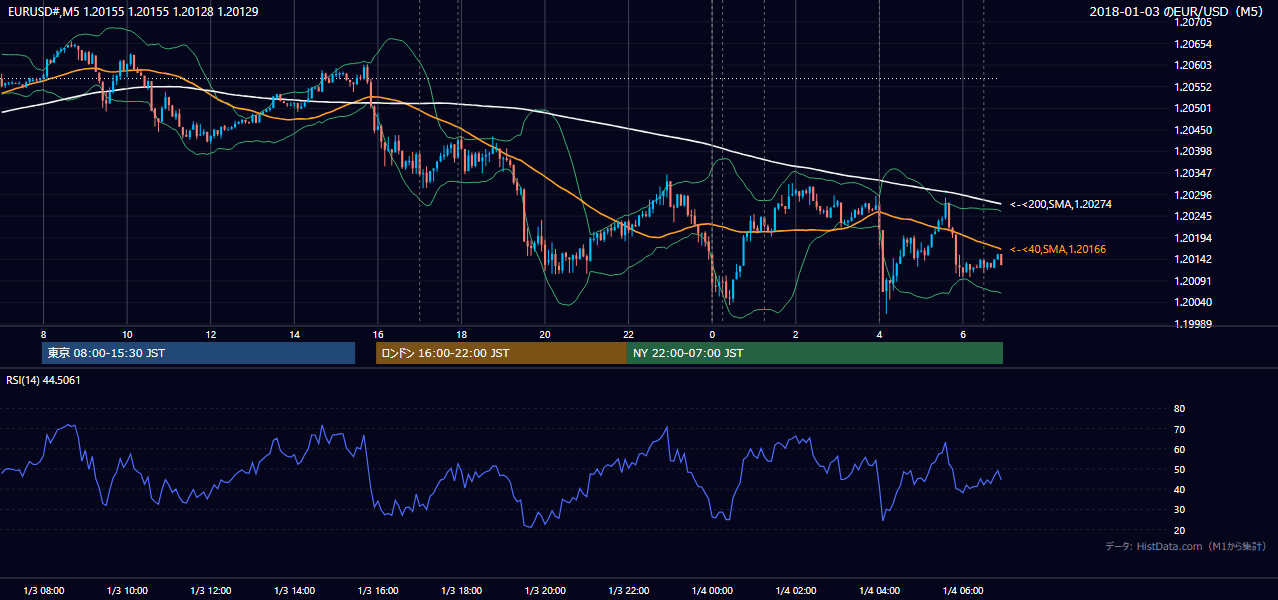Click the RSI axis 70 level
1278x600 pixels.
pyautogui.click(x=1179, y=429)
